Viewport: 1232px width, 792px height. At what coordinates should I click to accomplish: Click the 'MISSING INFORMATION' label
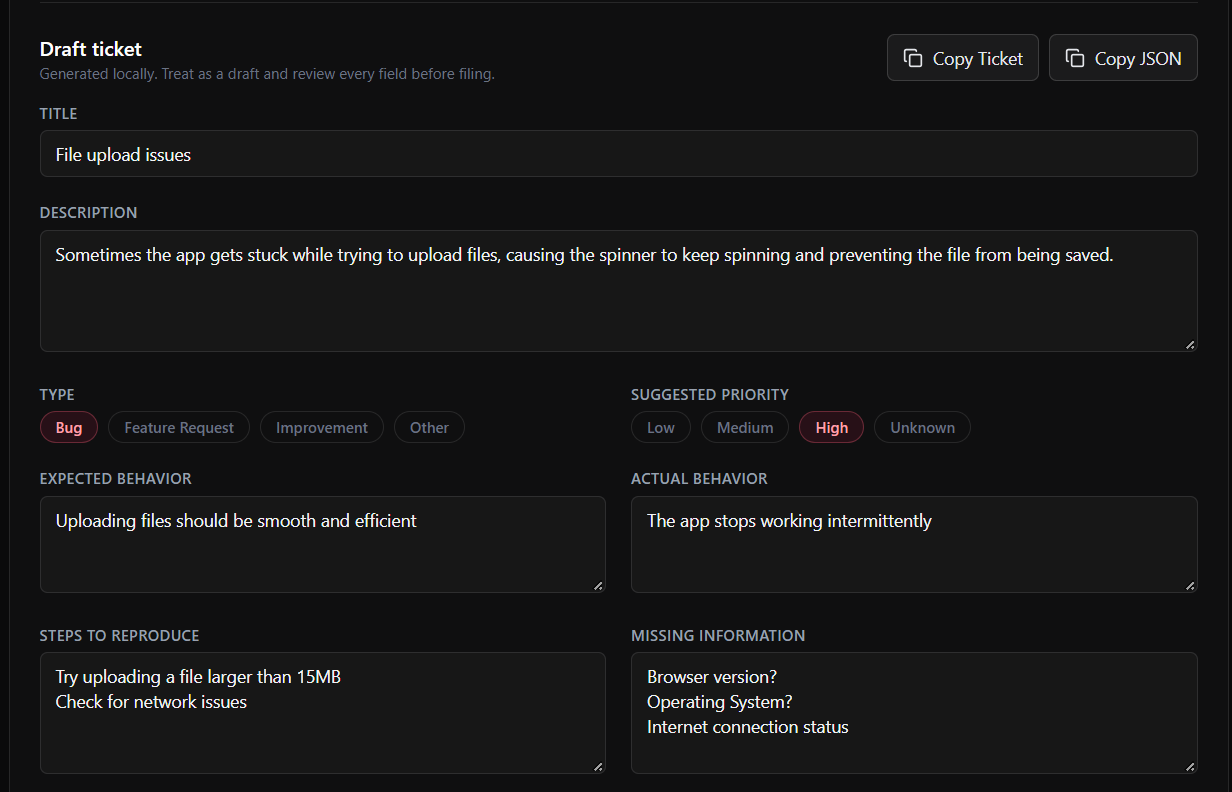tap(718, 635)
